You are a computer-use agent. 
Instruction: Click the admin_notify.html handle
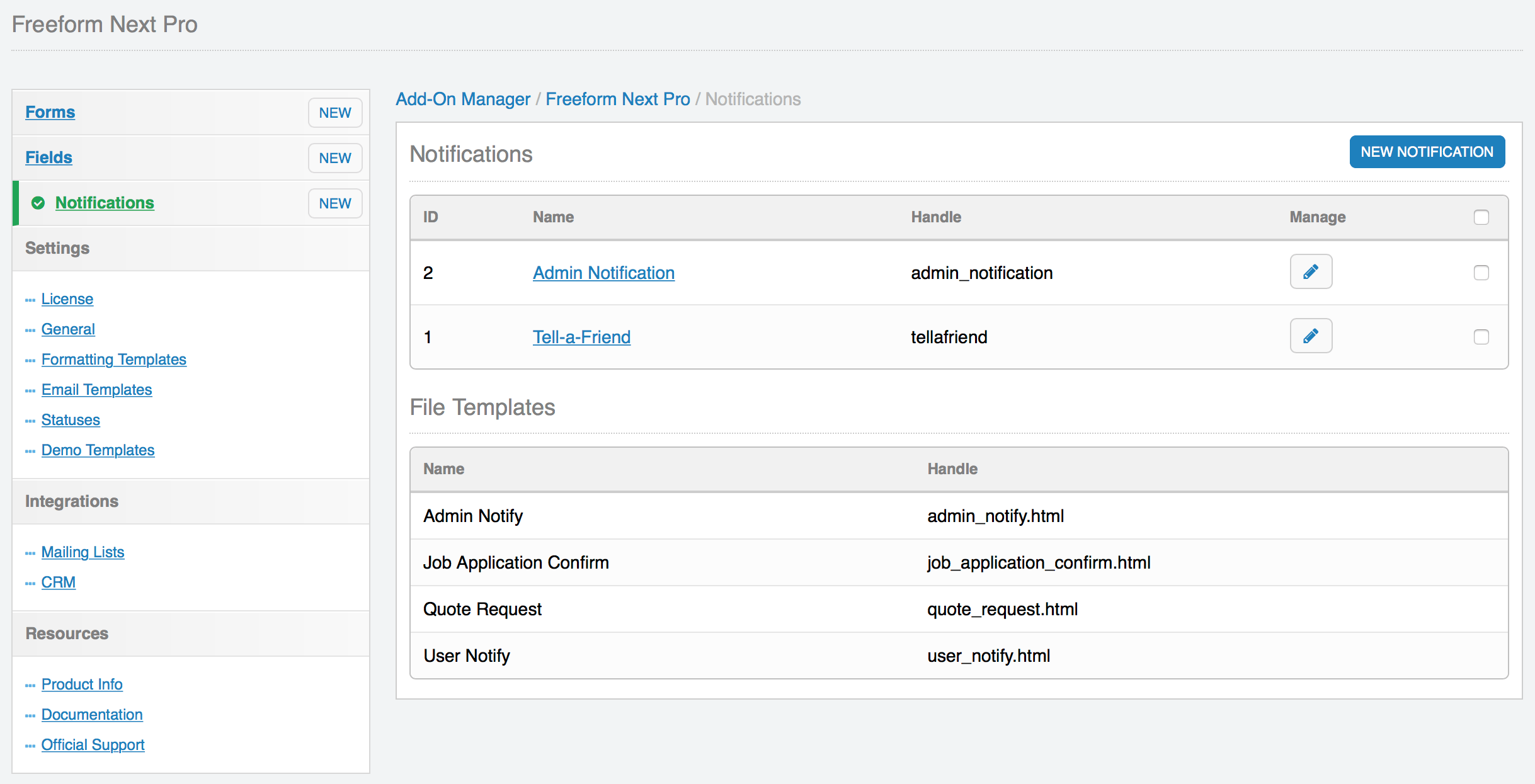995,516
